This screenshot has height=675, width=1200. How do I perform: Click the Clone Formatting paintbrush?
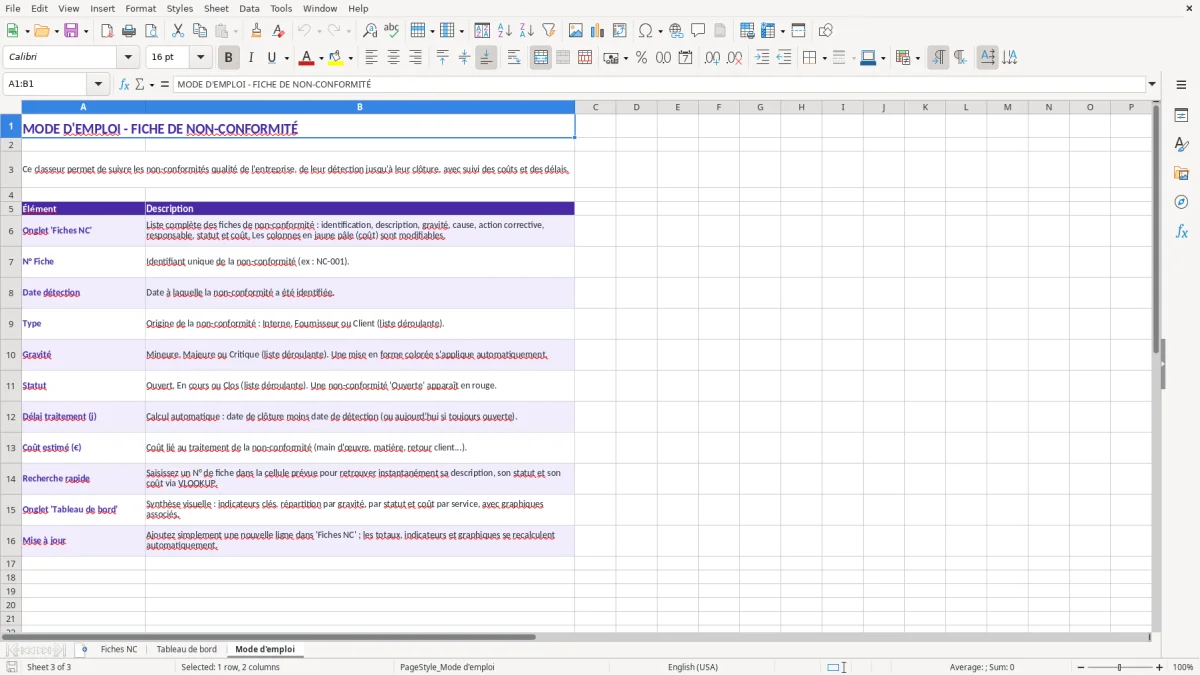click(257, 31)
